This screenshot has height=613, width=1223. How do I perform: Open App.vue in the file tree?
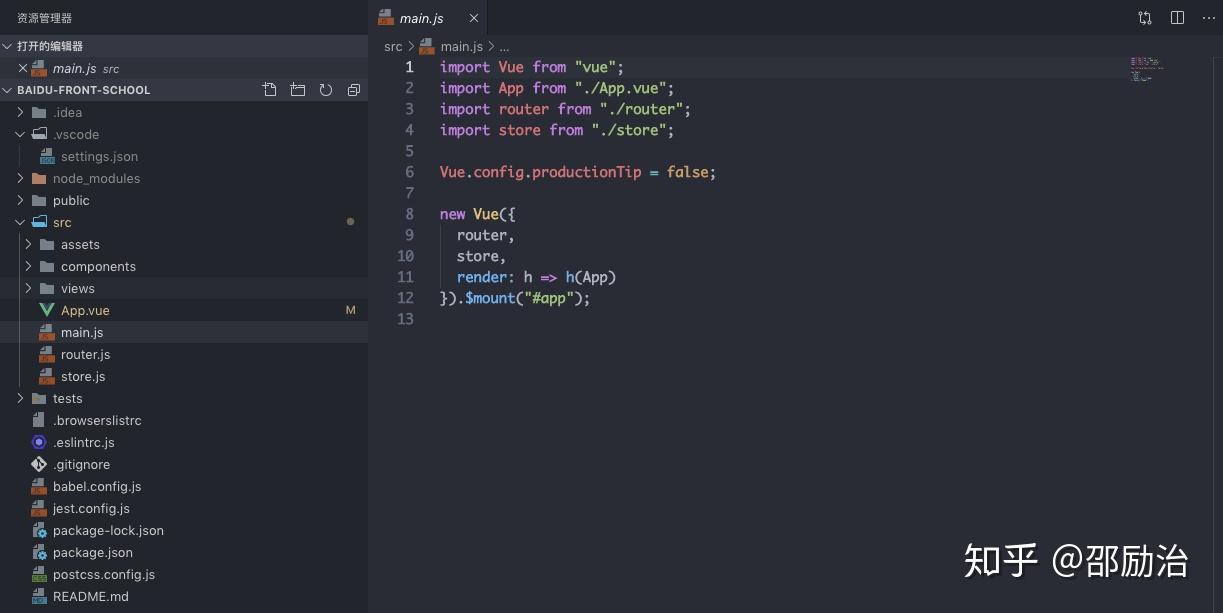pyautogui.click(x=184, y=310)
